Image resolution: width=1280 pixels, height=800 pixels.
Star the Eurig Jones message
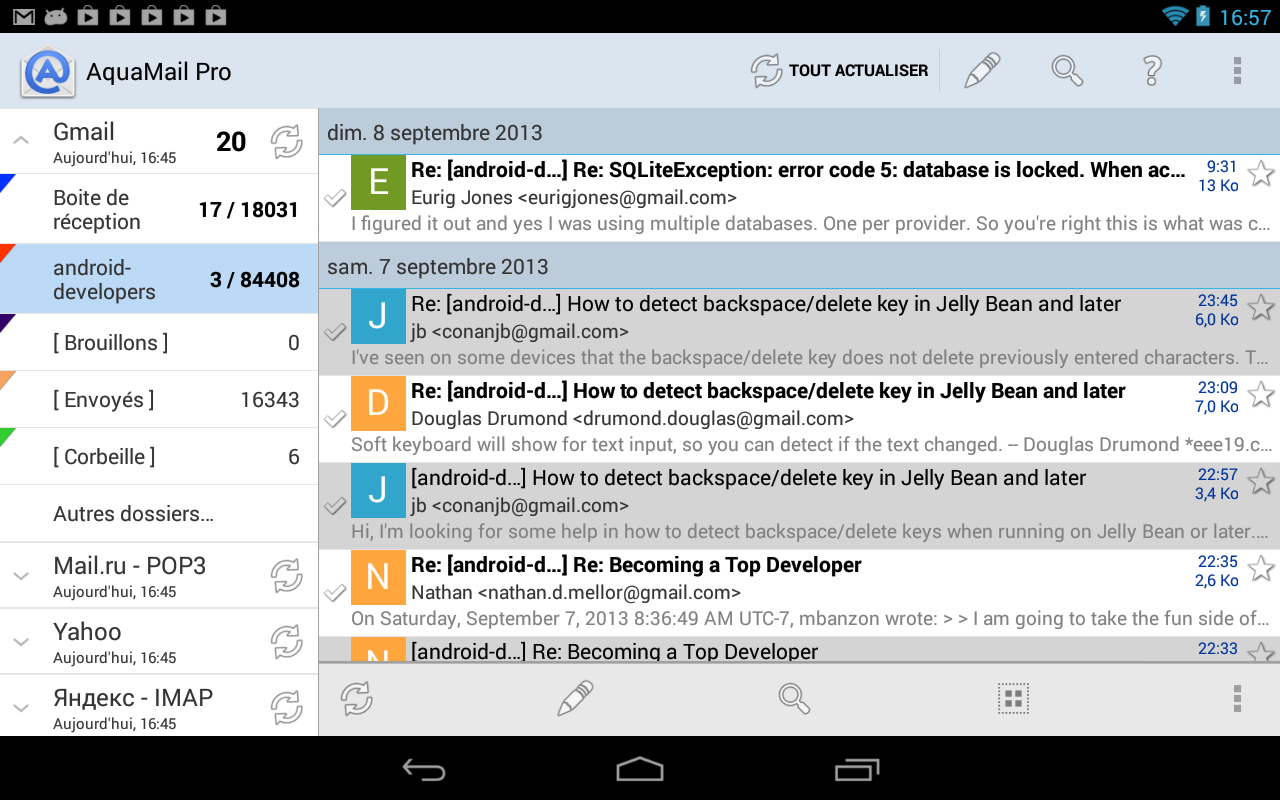(1261, 174)
